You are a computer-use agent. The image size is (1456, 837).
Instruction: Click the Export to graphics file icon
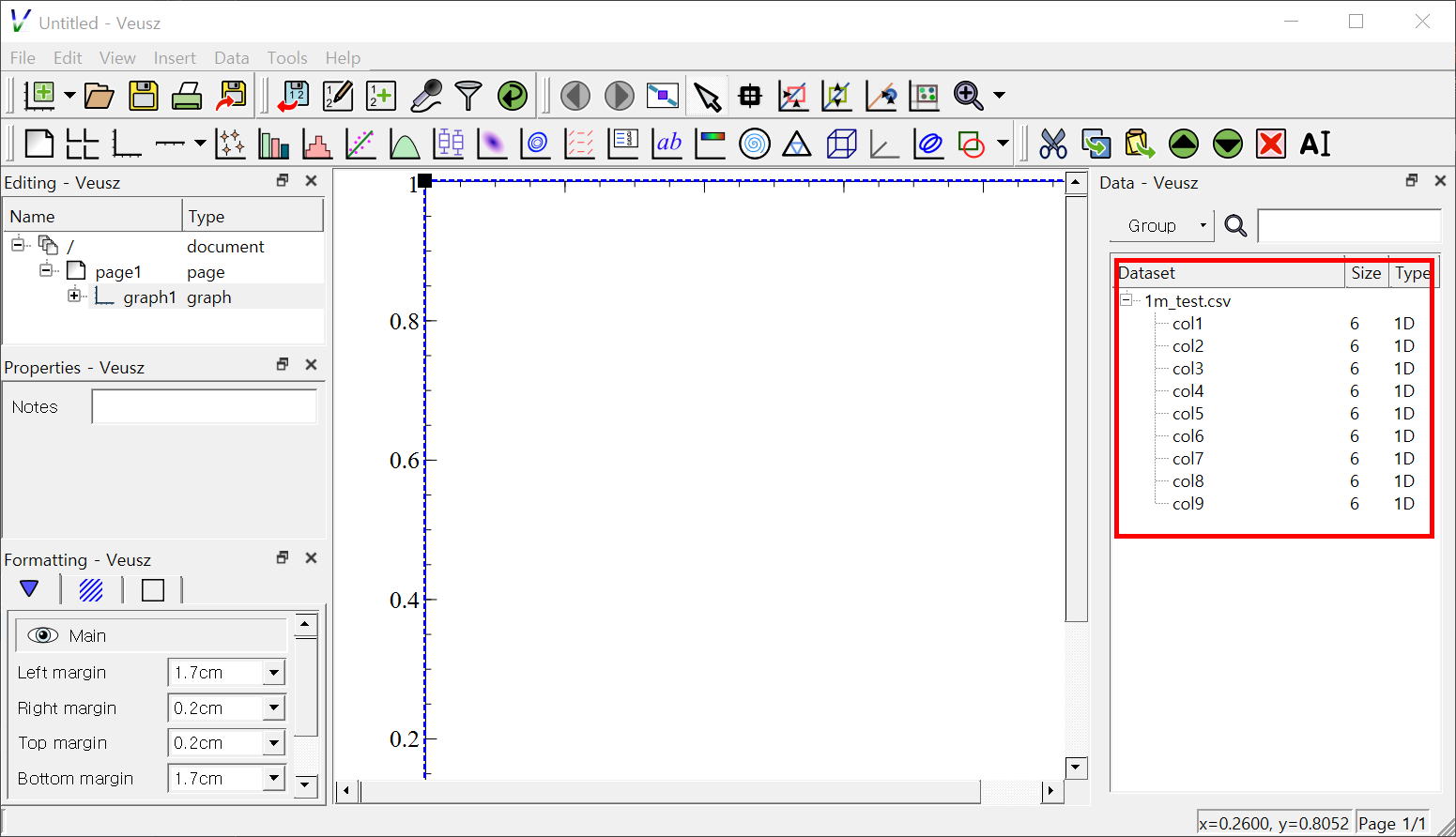click(x=231, y=96)
